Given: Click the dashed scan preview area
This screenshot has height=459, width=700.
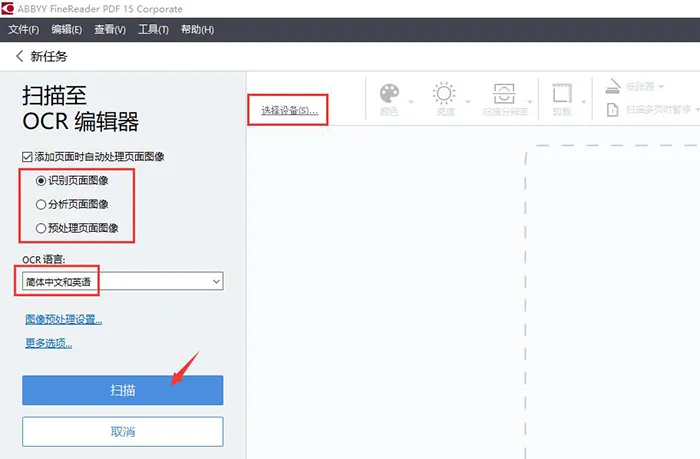Looking at the screenshot, I should (x=612, y=301).
